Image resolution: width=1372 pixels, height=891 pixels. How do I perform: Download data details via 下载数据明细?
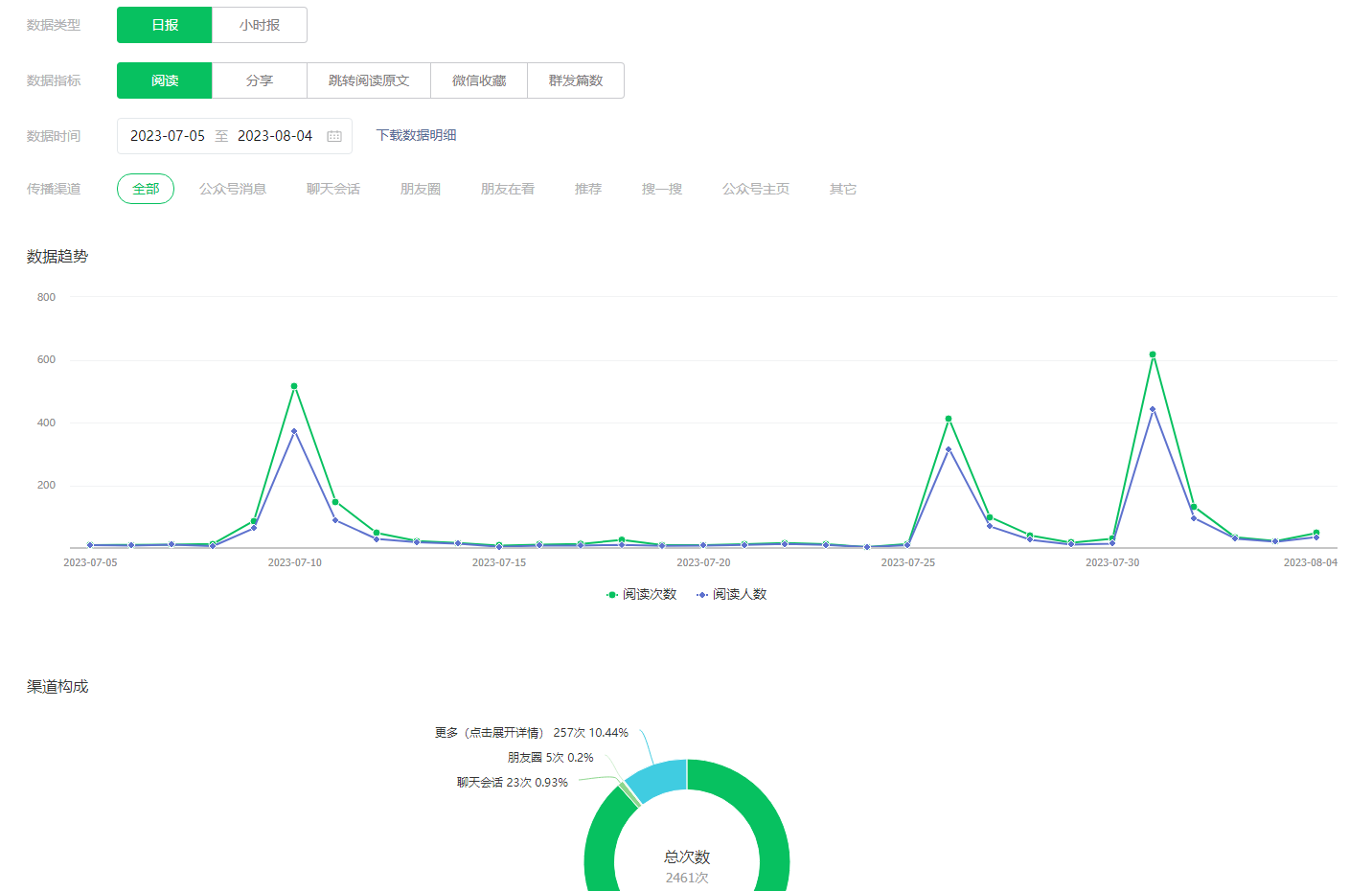416,135
